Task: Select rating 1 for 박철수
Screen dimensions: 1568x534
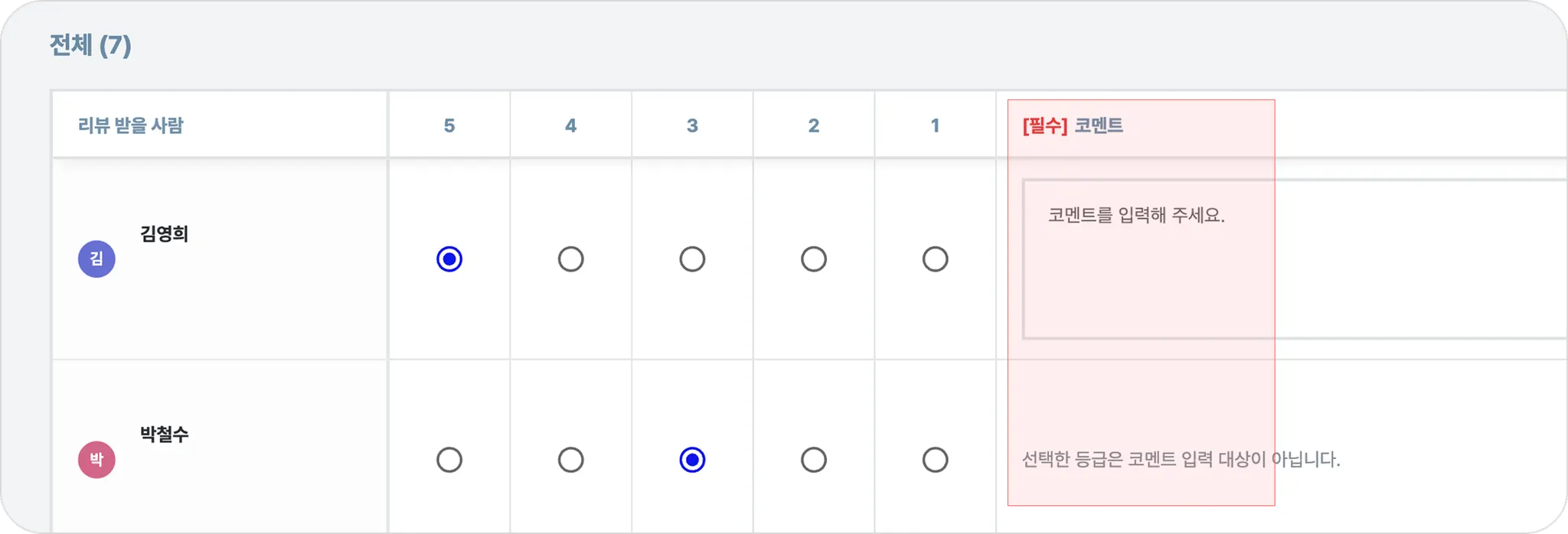Action: point(935,460)
